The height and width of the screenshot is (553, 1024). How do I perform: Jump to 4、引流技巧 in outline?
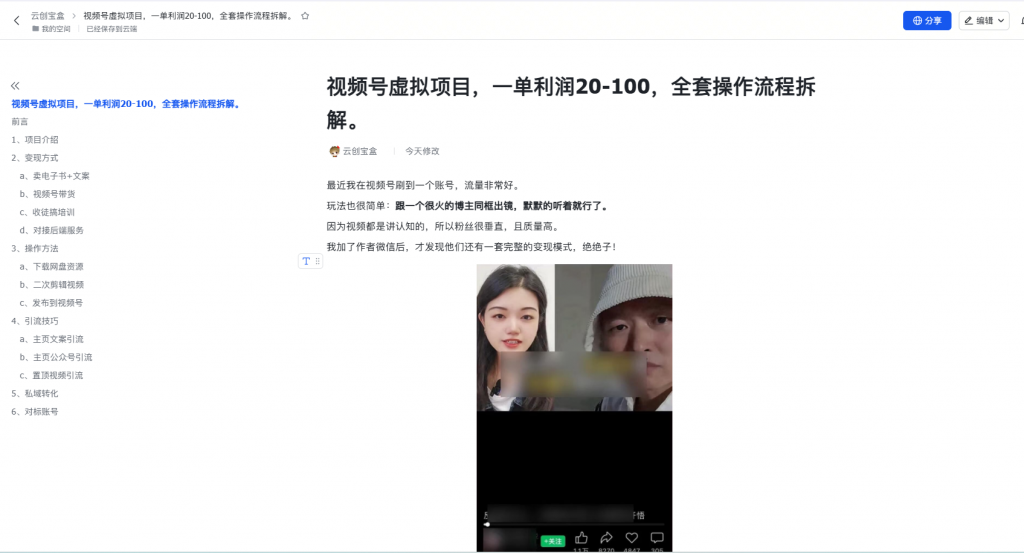tap(35, 321)
